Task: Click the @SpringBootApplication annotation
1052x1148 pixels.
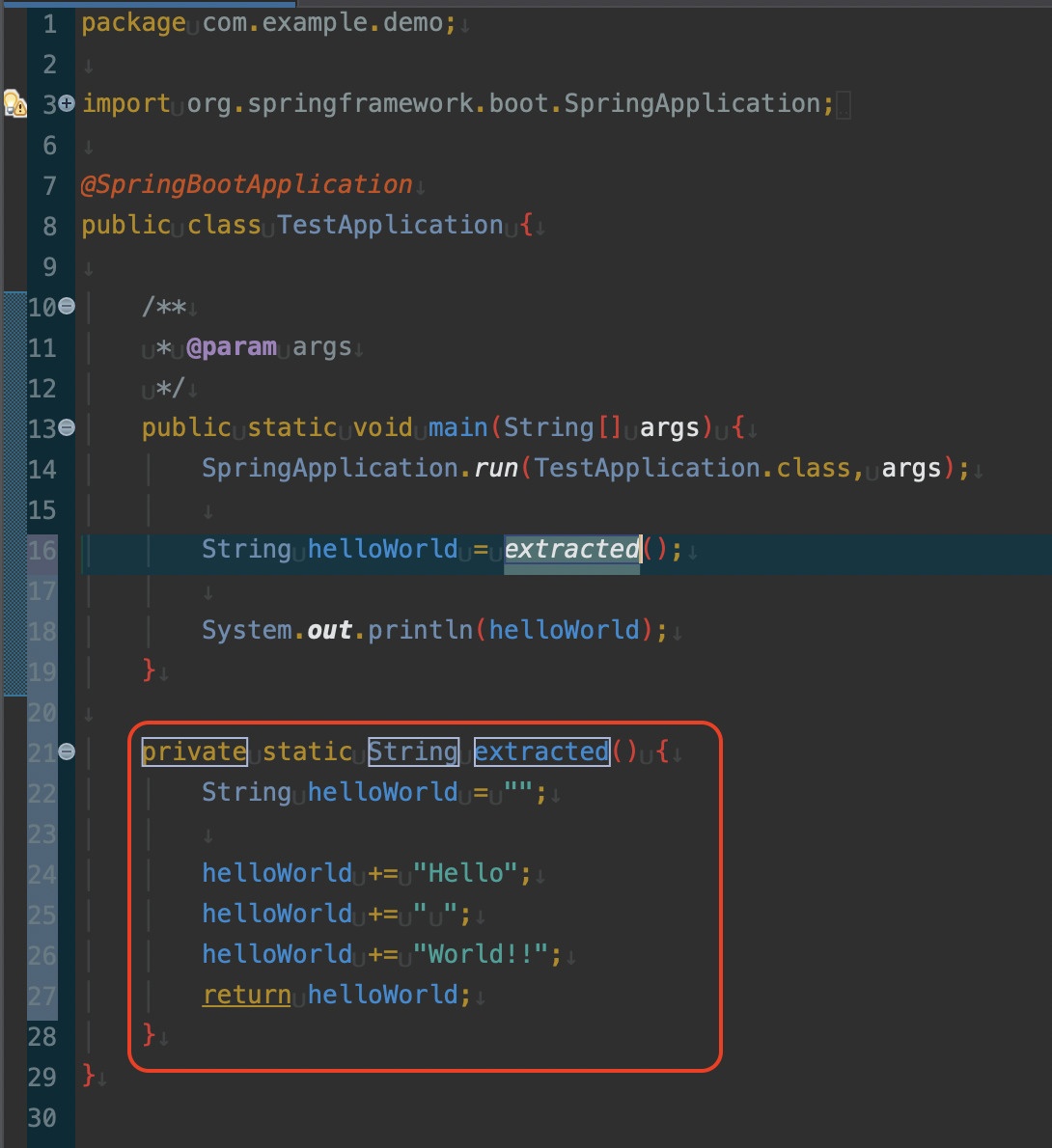Action: [246, 184]
